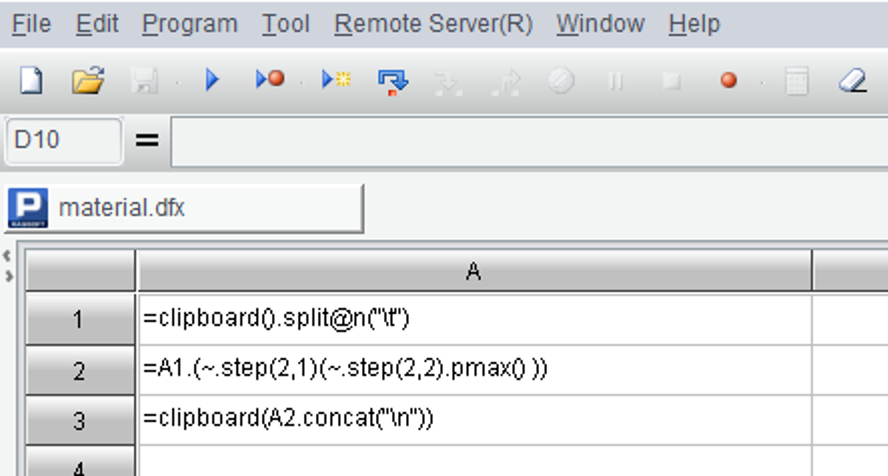The image size is (888, 476).
Task: Open the Edit menu
Action: (97, 24)
